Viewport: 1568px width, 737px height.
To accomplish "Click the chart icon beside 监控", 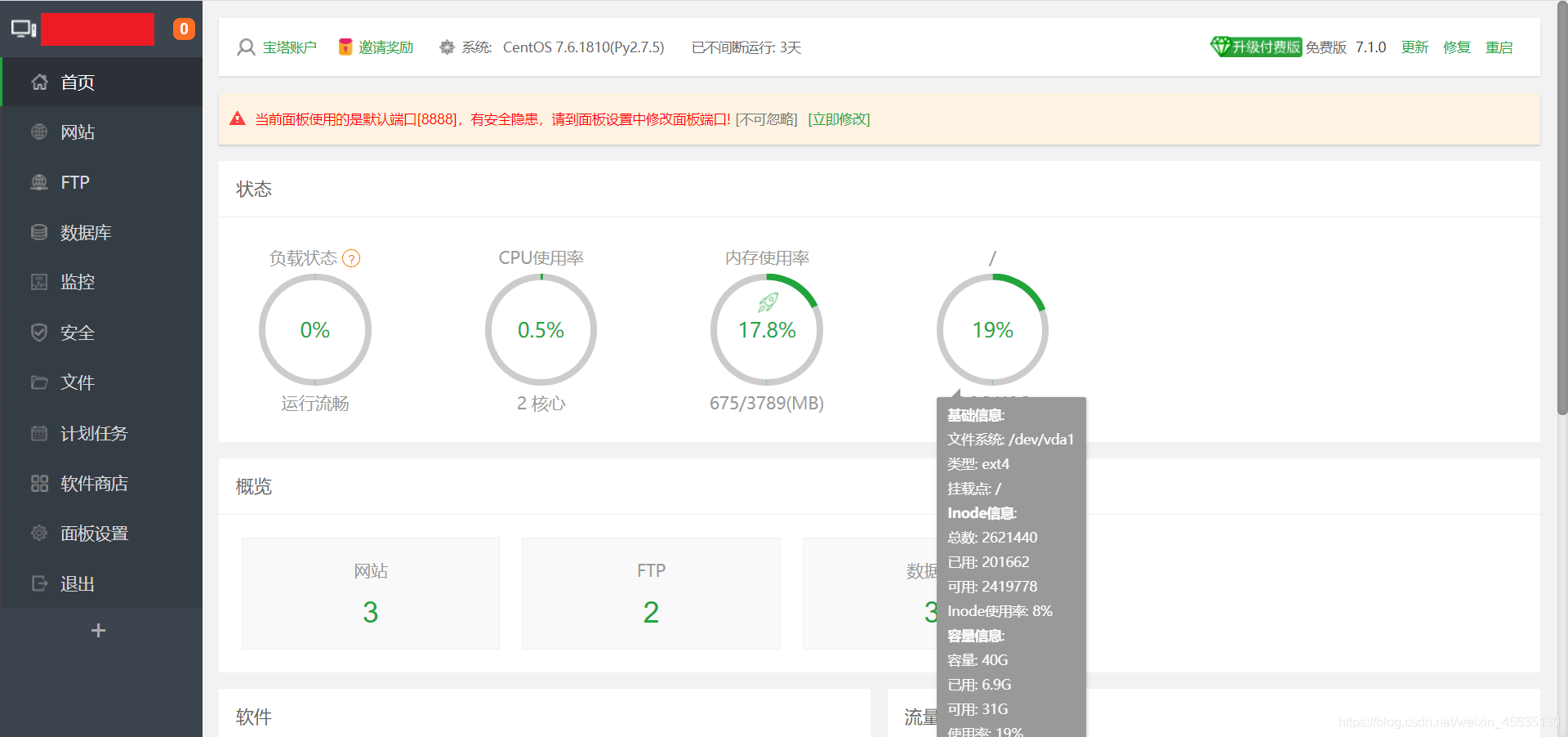I will (39, 282).
